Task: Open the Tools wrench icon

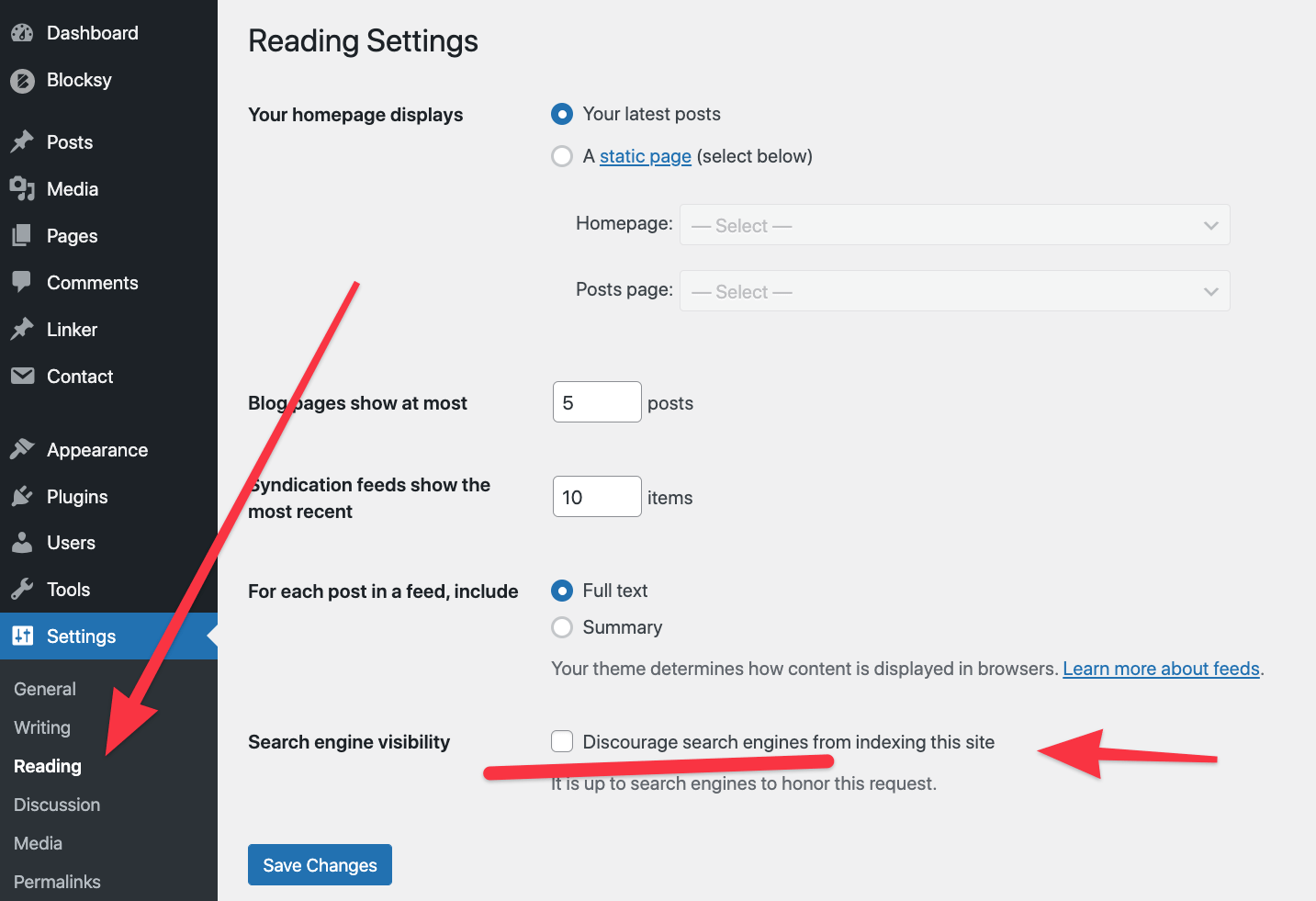Action: coord(22,589)
